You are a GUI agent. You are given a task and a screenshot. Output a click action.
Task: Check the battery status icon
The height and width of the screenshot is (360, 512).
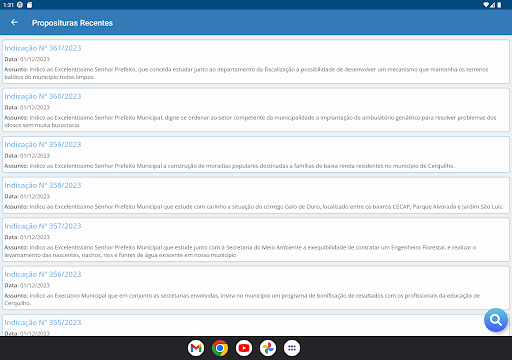coord(499,5)
